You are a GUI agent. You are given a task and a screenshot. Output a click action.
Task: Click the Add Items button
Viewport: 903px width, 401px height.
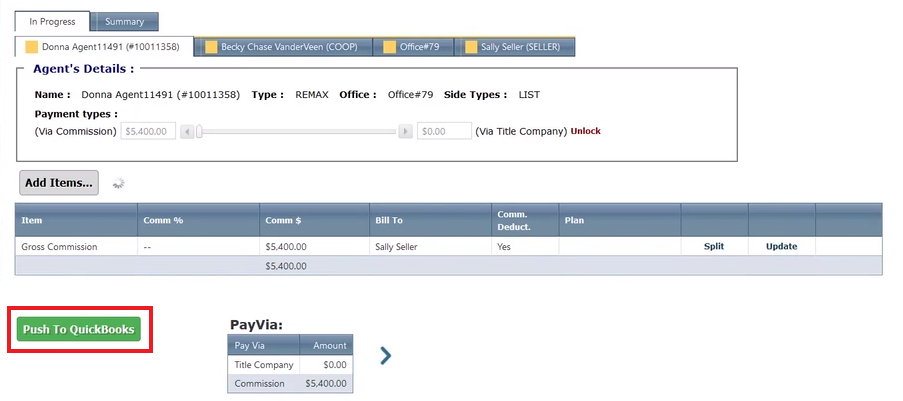(x=59, y=182)
